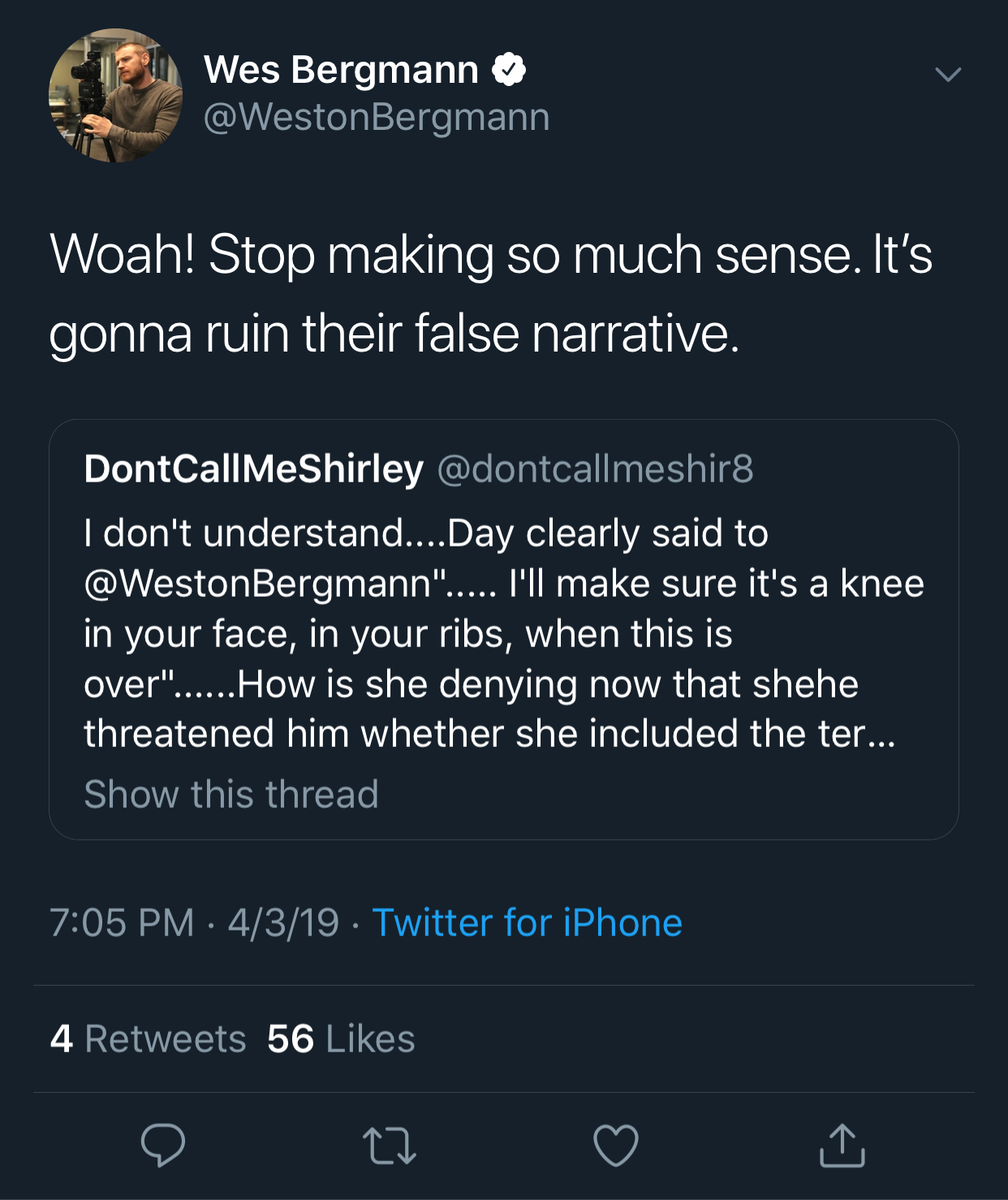The image size is (1008, 1200).
Task: Open DontCallMeShirley's quoted tweet name
Action: pos(254,468)
